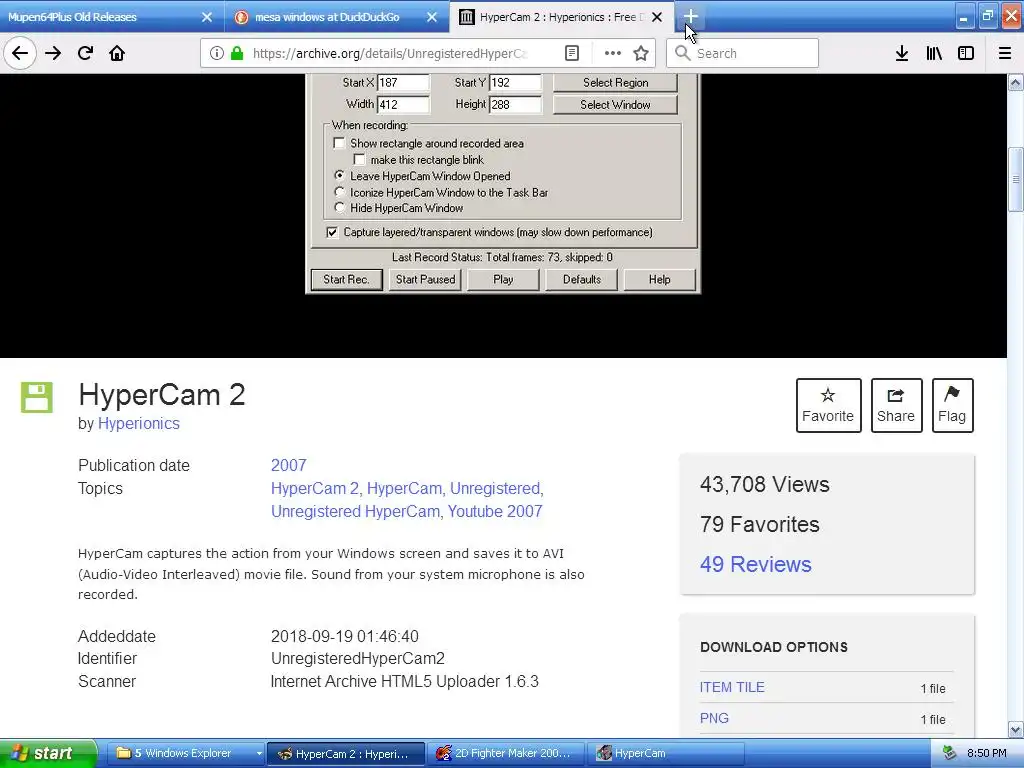1024x768 pixels.
Task: Open the browser home page
Action: (117, 54)
